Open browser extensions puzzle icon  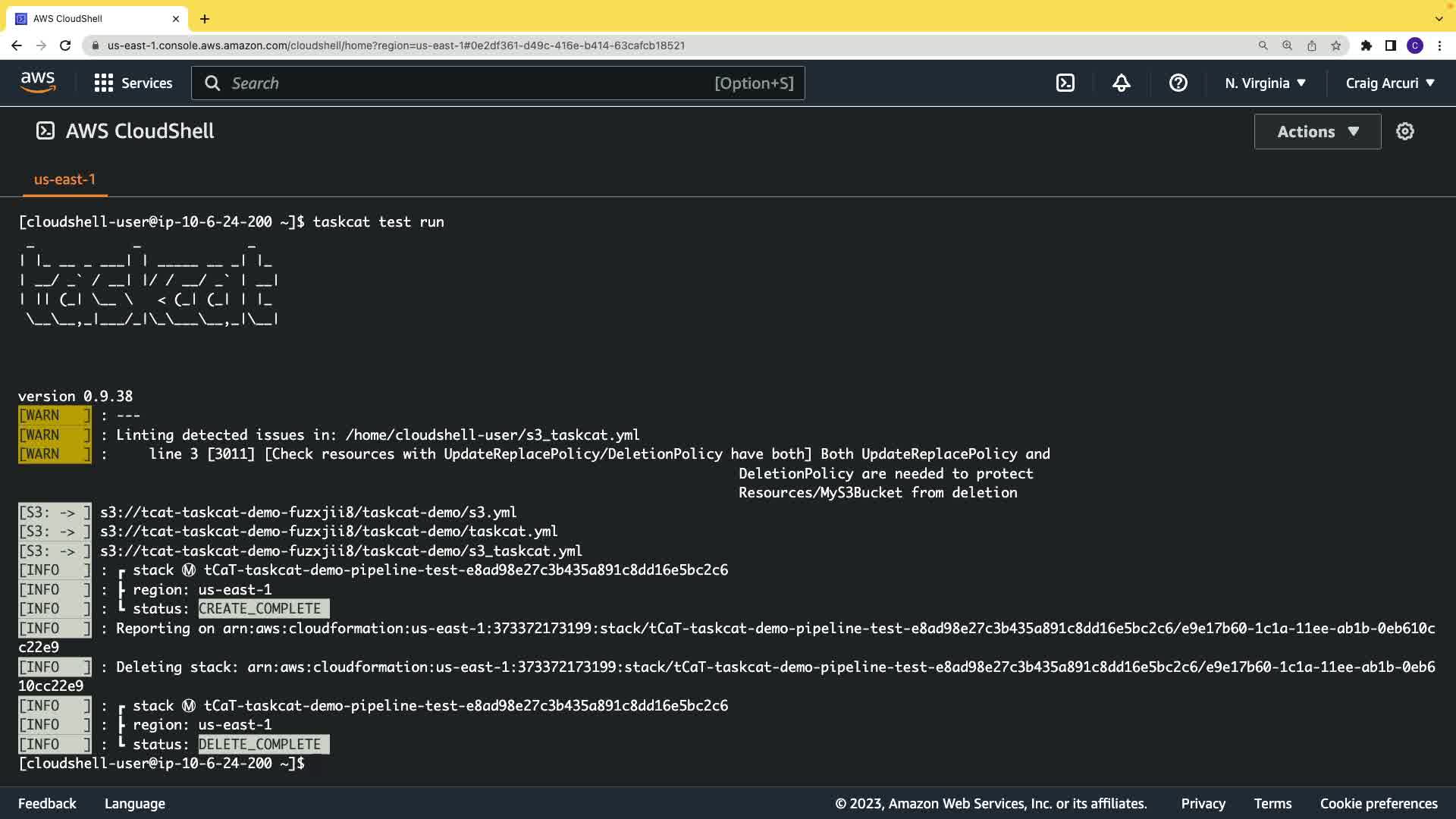[x=1367, y=45]
